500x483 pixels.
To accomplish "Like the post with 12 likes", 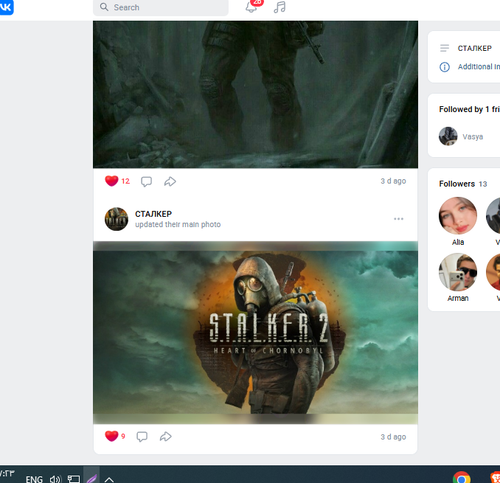I will pyautogui.click(x=111, y=181).
